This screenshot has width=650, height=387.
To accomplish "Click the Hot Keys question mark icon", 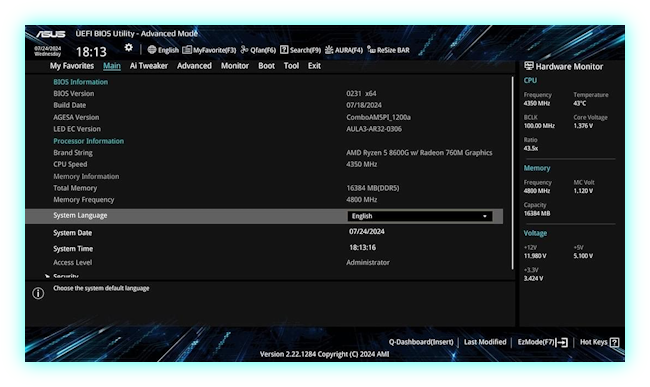I will (x=614, y=342).
